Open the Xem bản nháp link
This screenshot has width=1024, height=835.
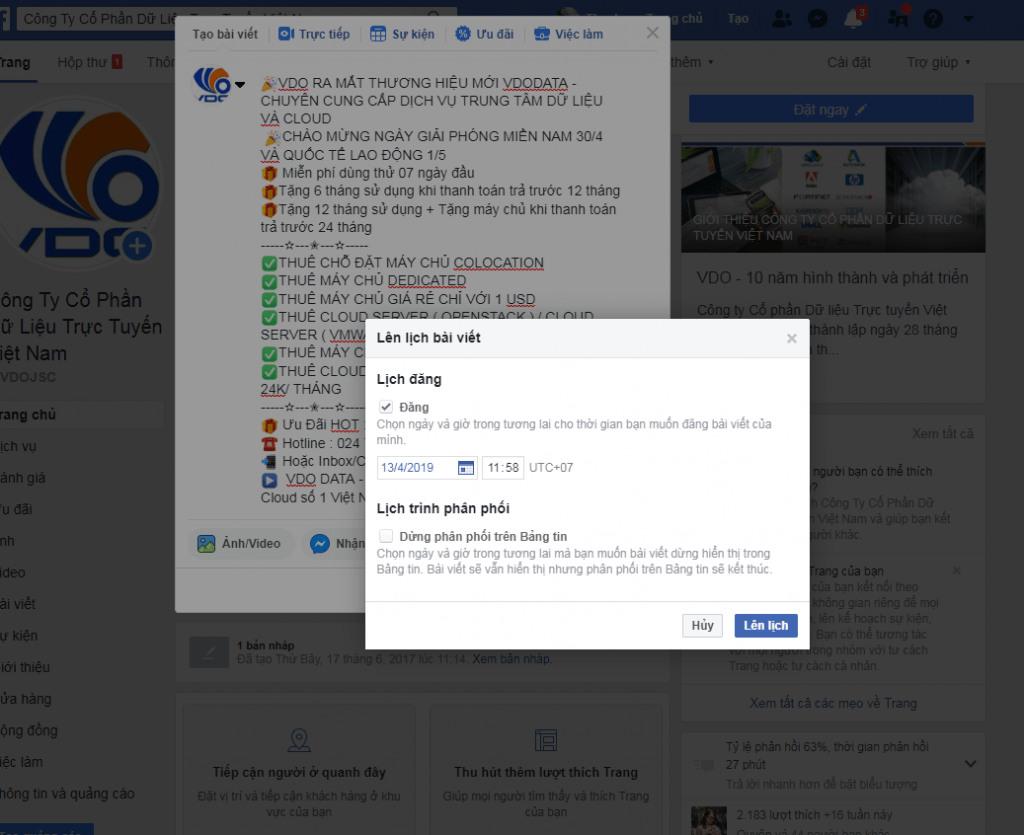pos(511,659)
